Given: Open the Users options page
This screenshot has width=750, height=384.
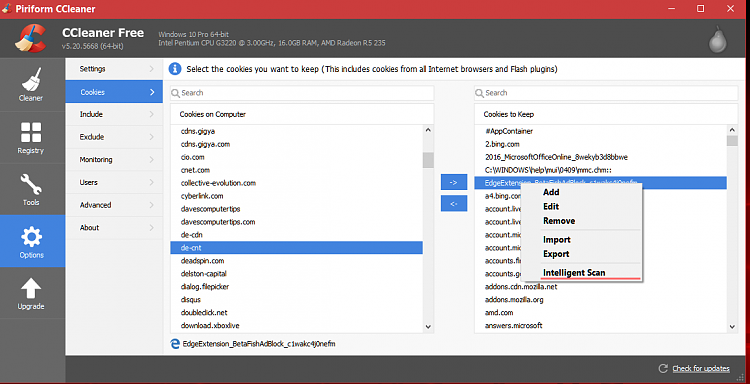Looking at the screenshot, I should [x=114, y=182].
